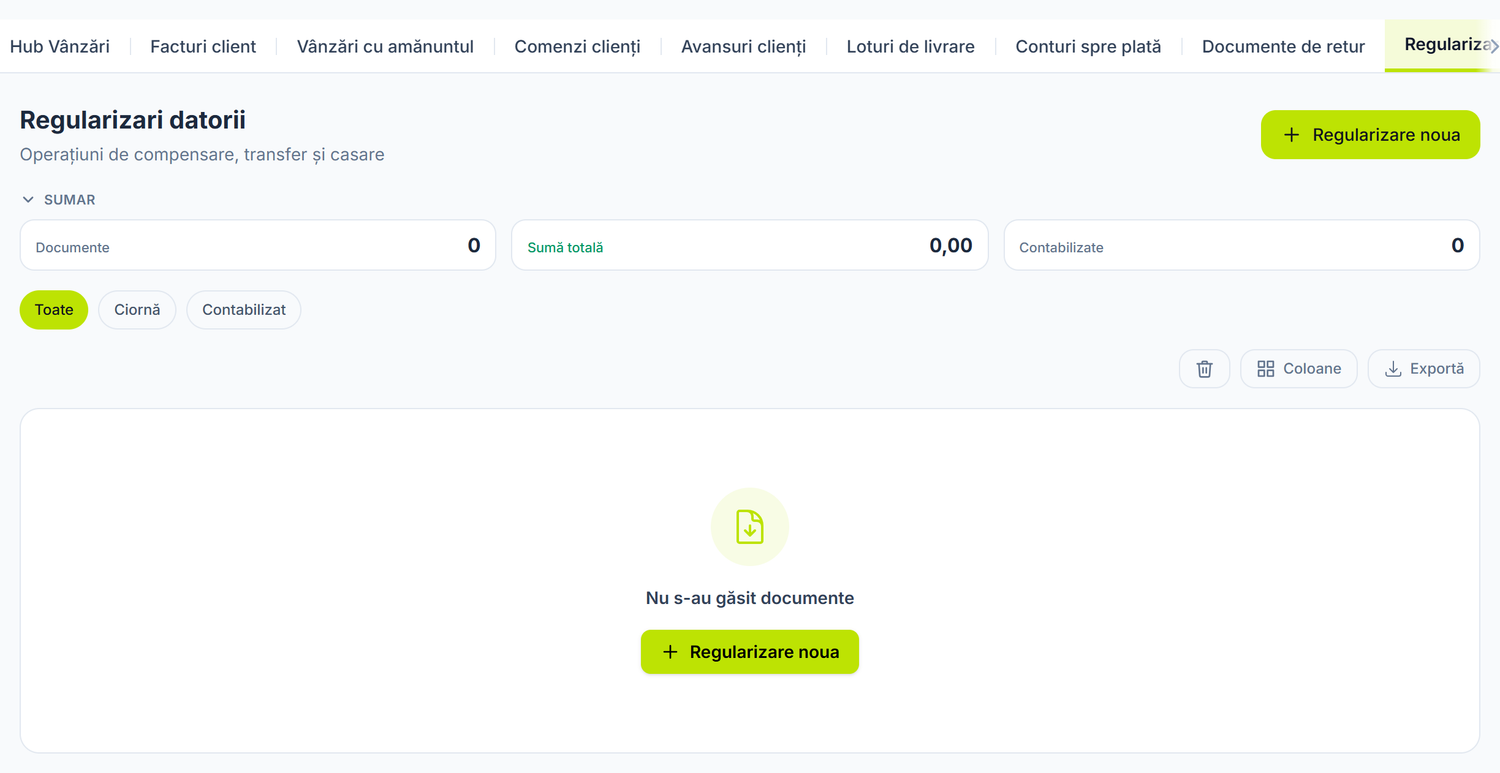
Task: Click the grid icon on Coloane button
Action: [1265, 369]
